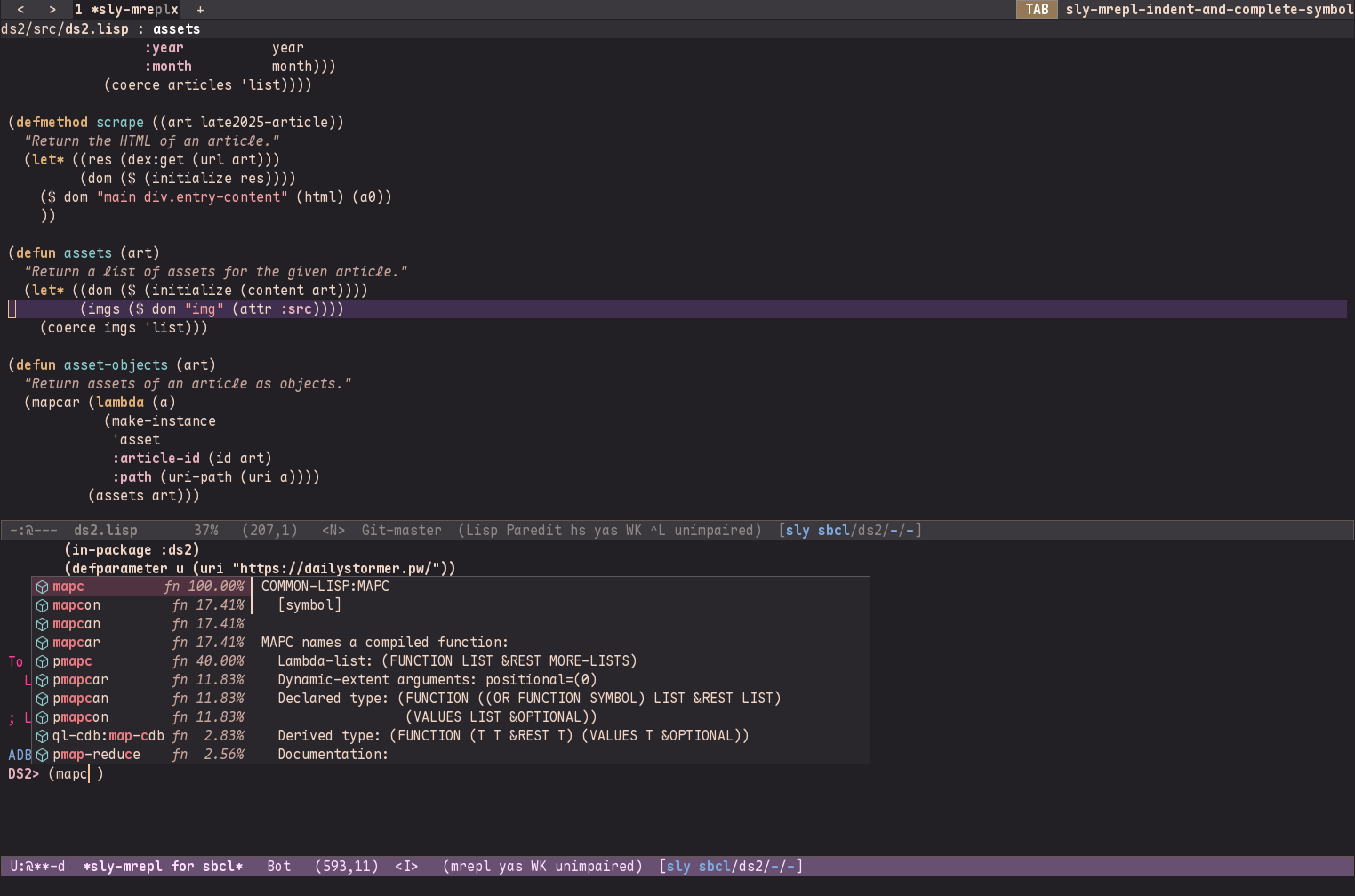This screenshot has width=1355, height=896.
Task: Click the TAB key indicator badge
Action: click(x=1037, y=10)
